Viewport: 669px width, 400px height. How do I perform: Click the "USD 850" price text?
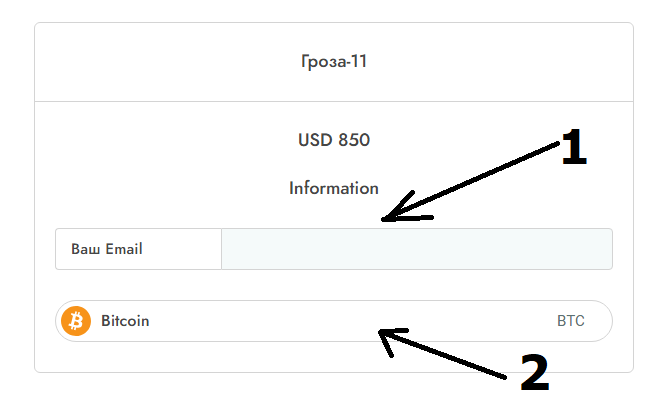coord(334,140)
